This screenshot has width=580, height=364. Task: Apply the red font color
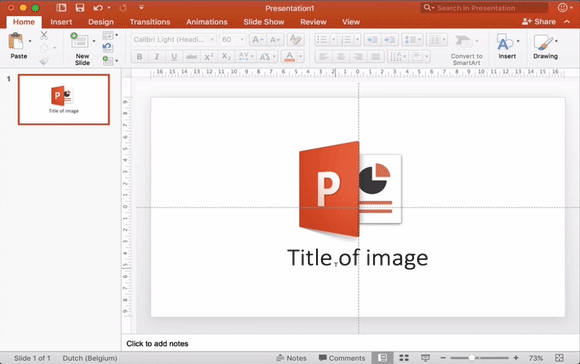tap(289, 57)
